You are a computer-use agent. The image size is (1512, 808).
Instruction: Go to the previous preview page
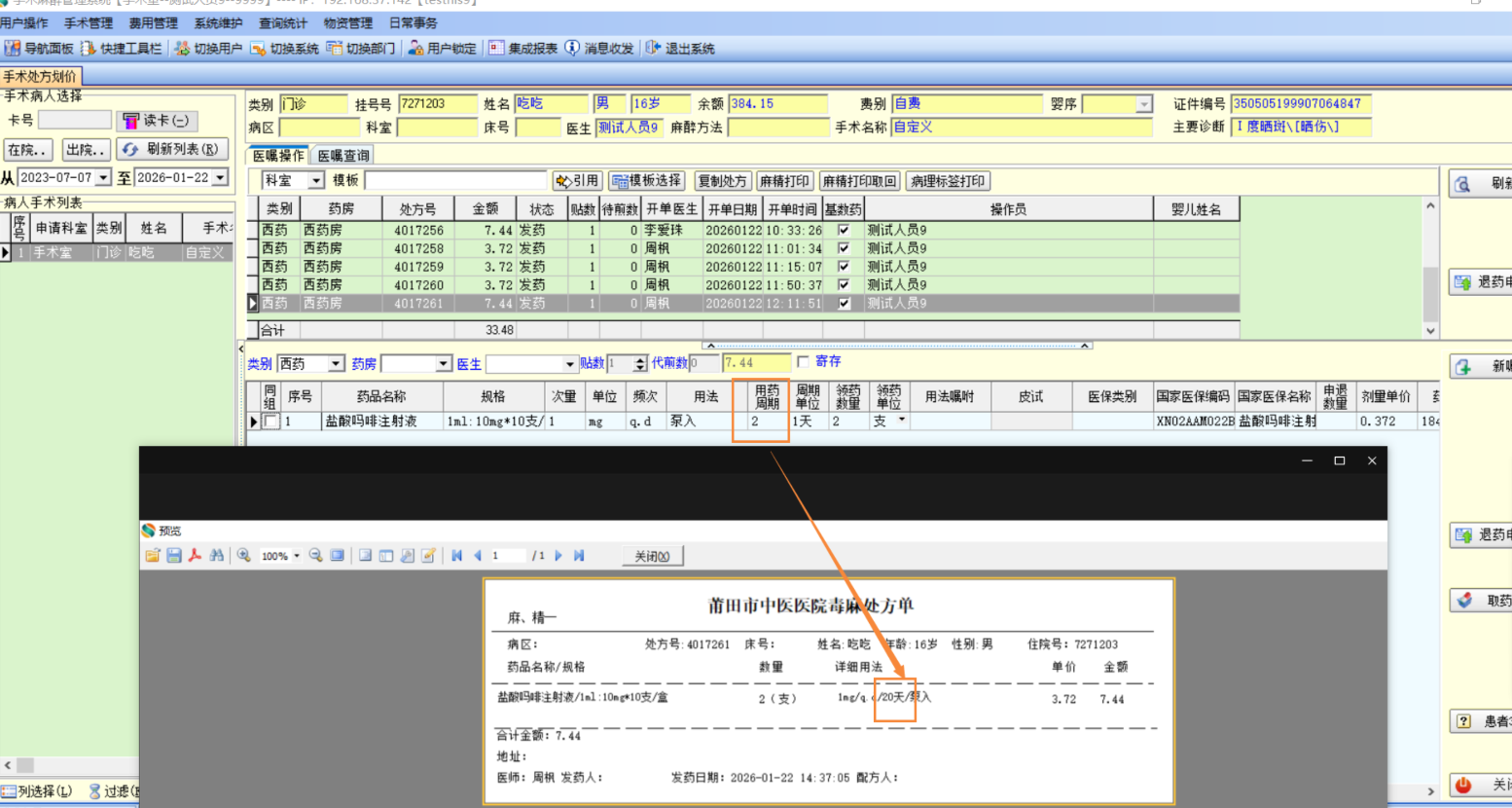pos(478,556)
